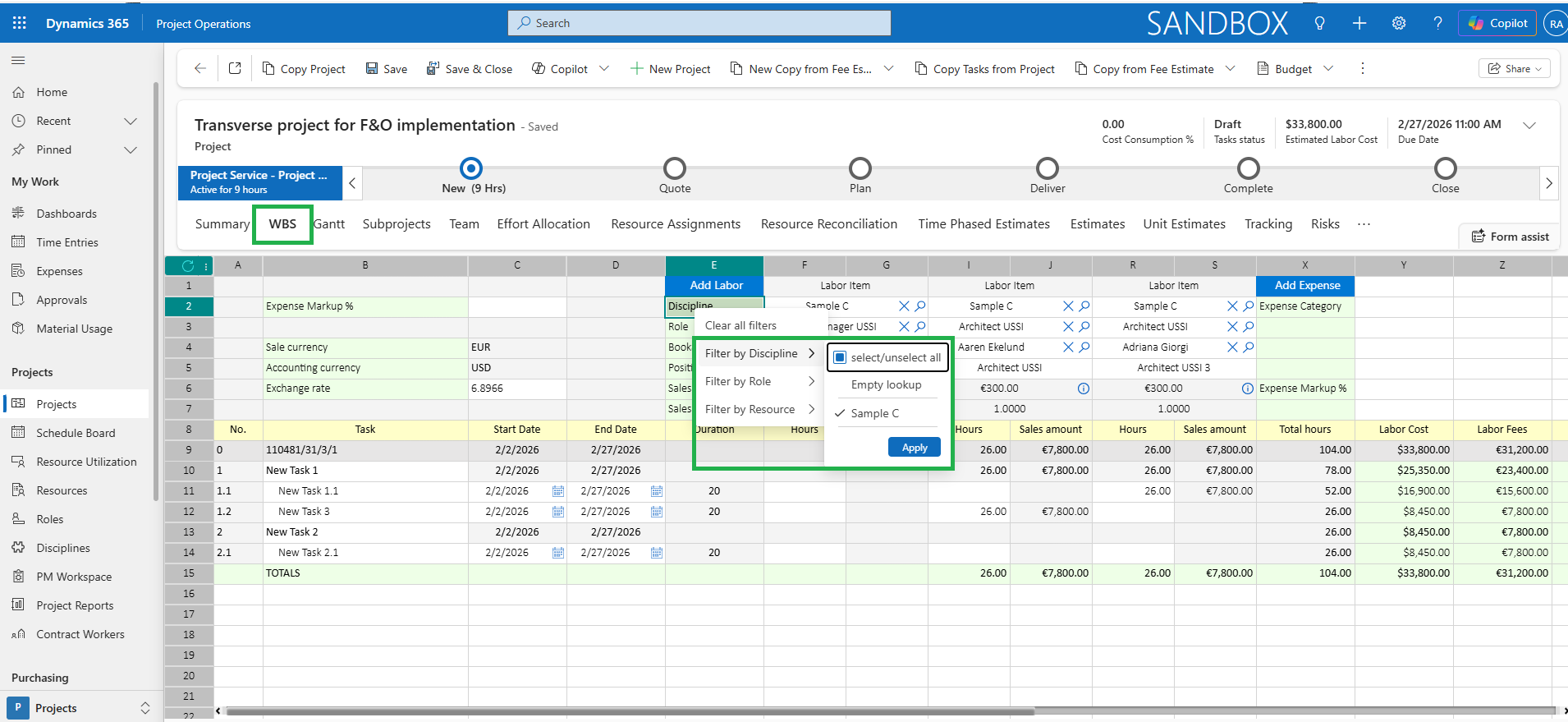
Task: Expand the project header details chevron
Action: pyautogui.click(x=1529, y=126)
